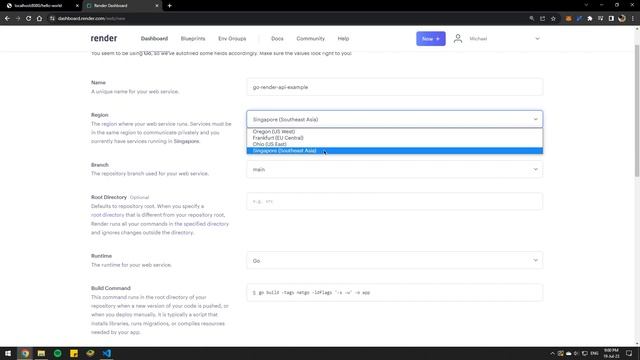Open the tab search chevron
Image resolution: width=640 pixels, height=360 pixels.
pos(586,5)
